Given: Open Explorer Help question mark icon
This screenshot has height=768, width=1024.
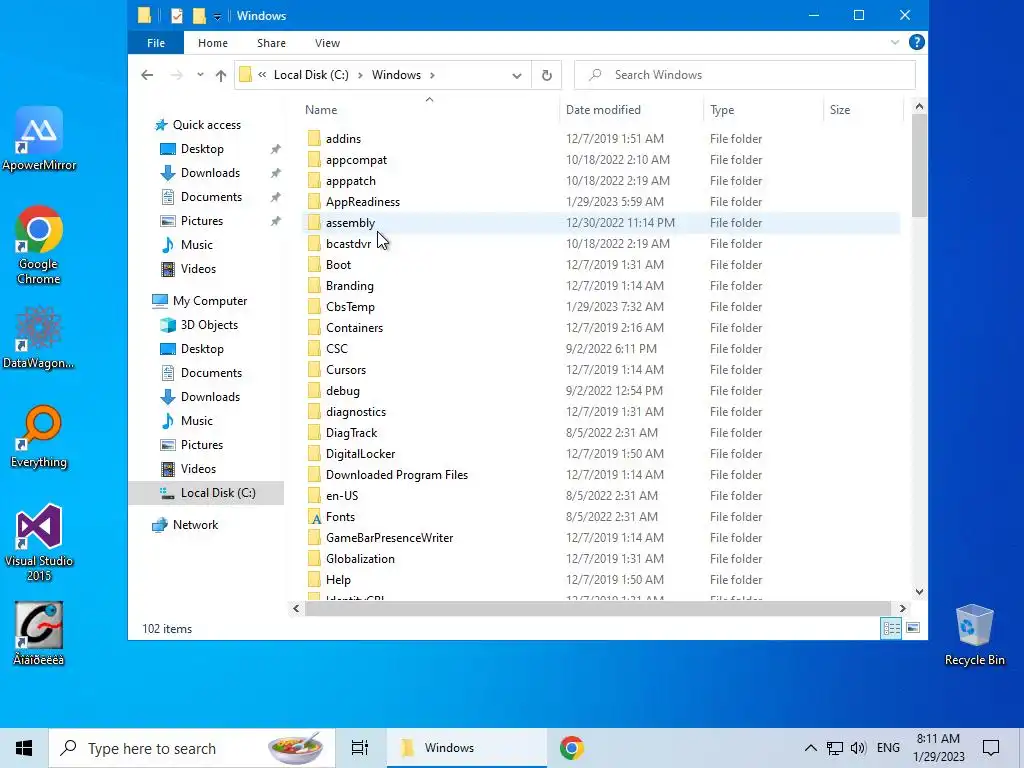Looking at the screenshot, I should tap(916, 42).
